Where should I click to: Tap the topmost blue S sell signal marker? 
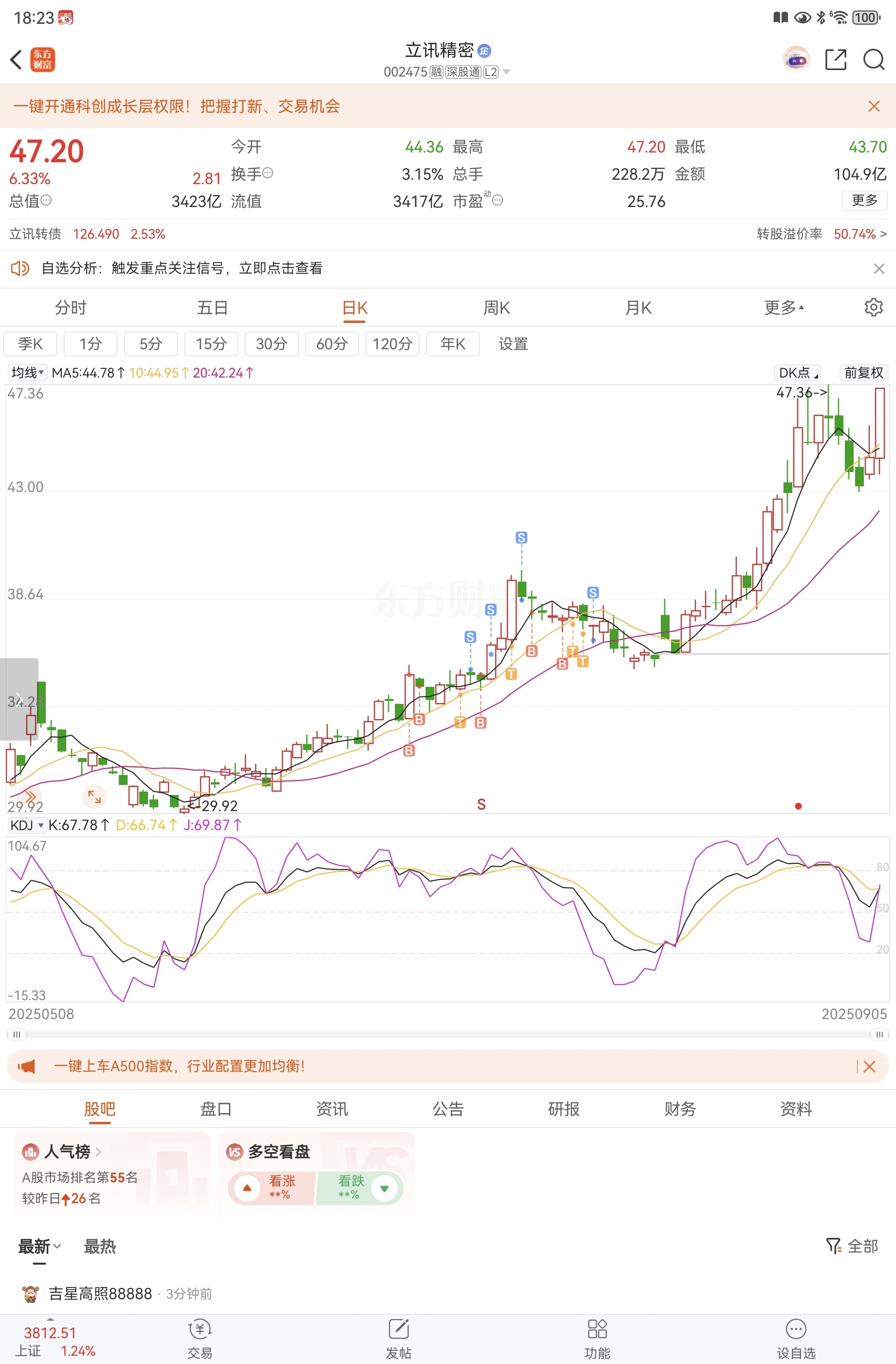point(522,538)
